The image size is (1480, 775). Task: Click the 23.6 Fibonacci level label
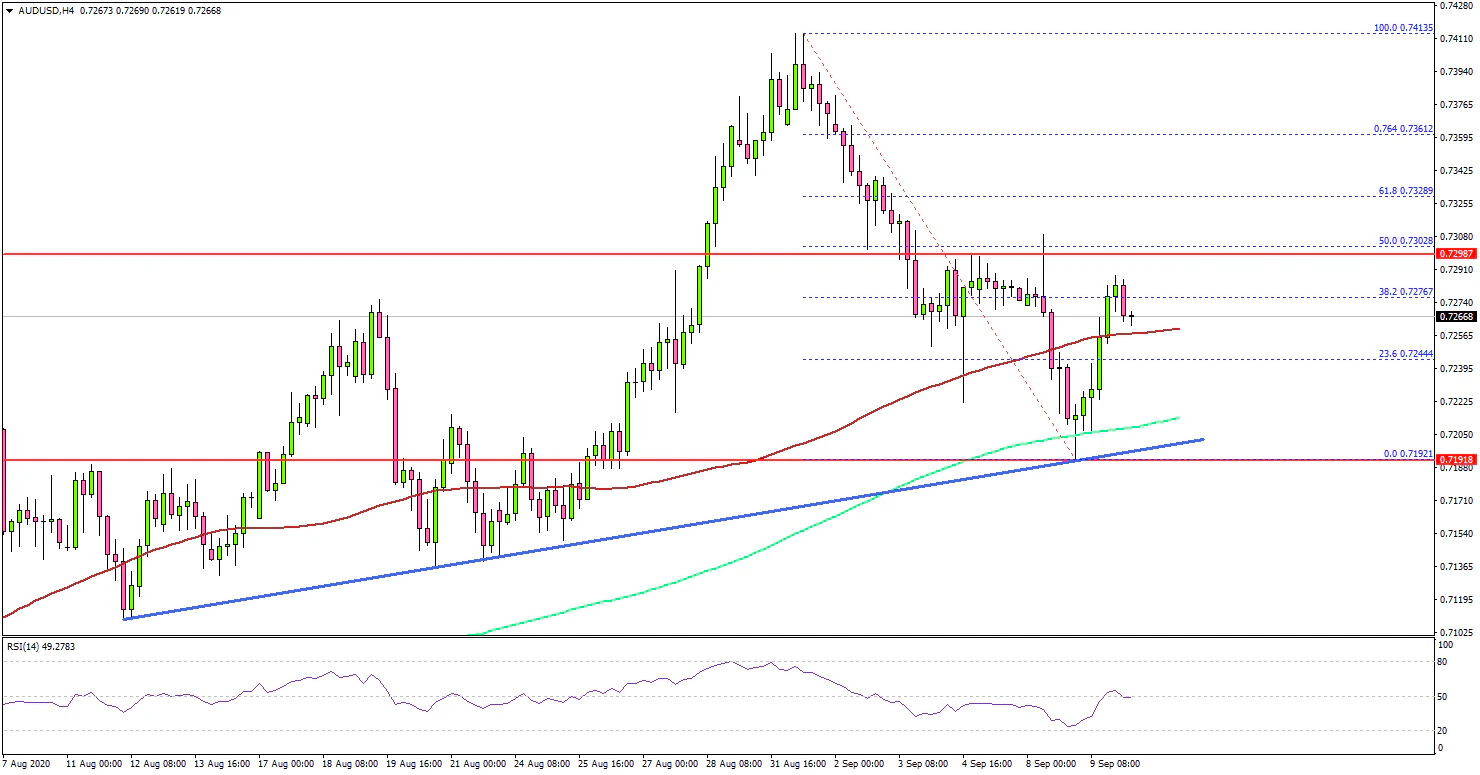point(1405,354)
